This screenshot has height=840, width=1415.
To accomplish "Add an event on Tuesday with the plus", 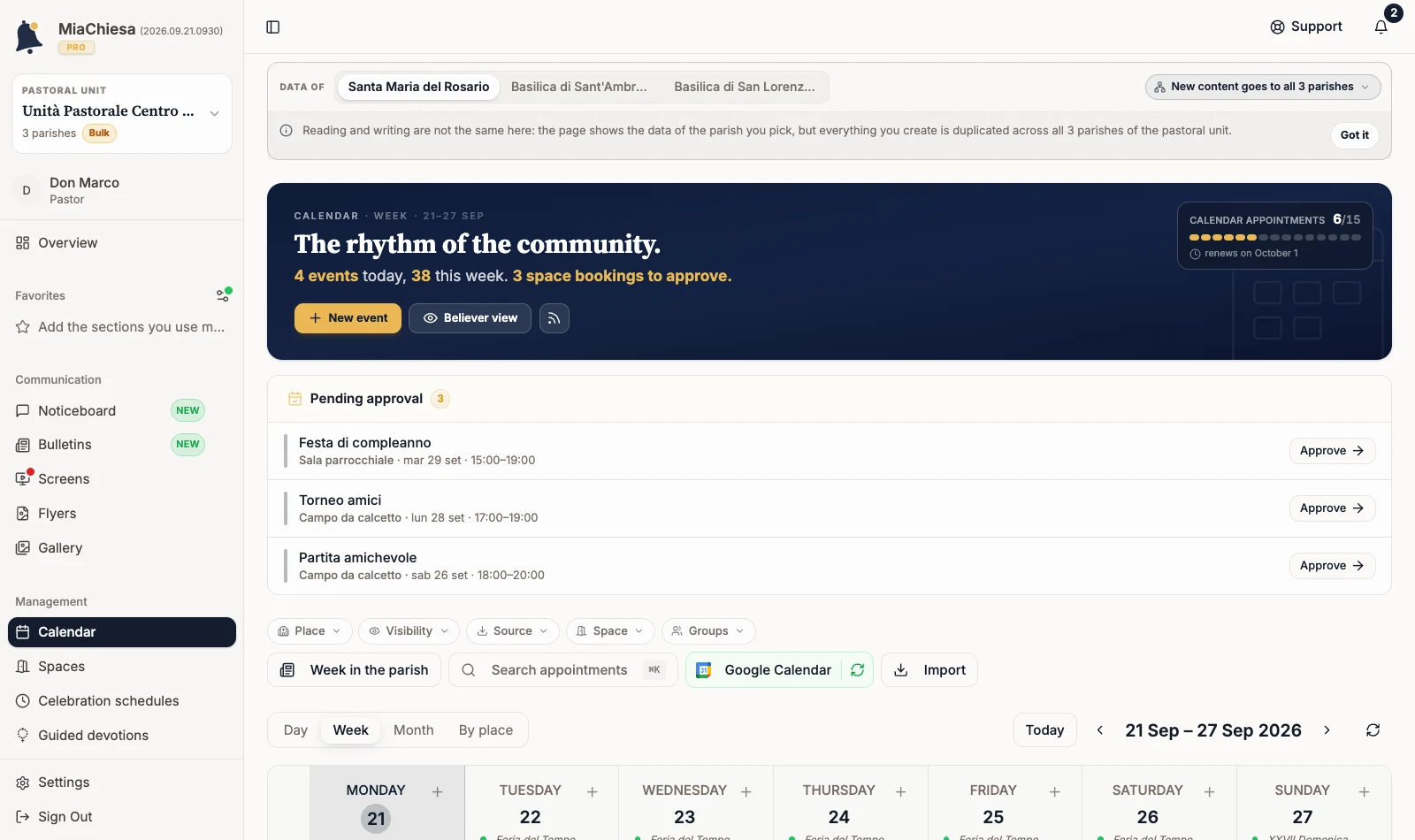I will coord(593,792).
